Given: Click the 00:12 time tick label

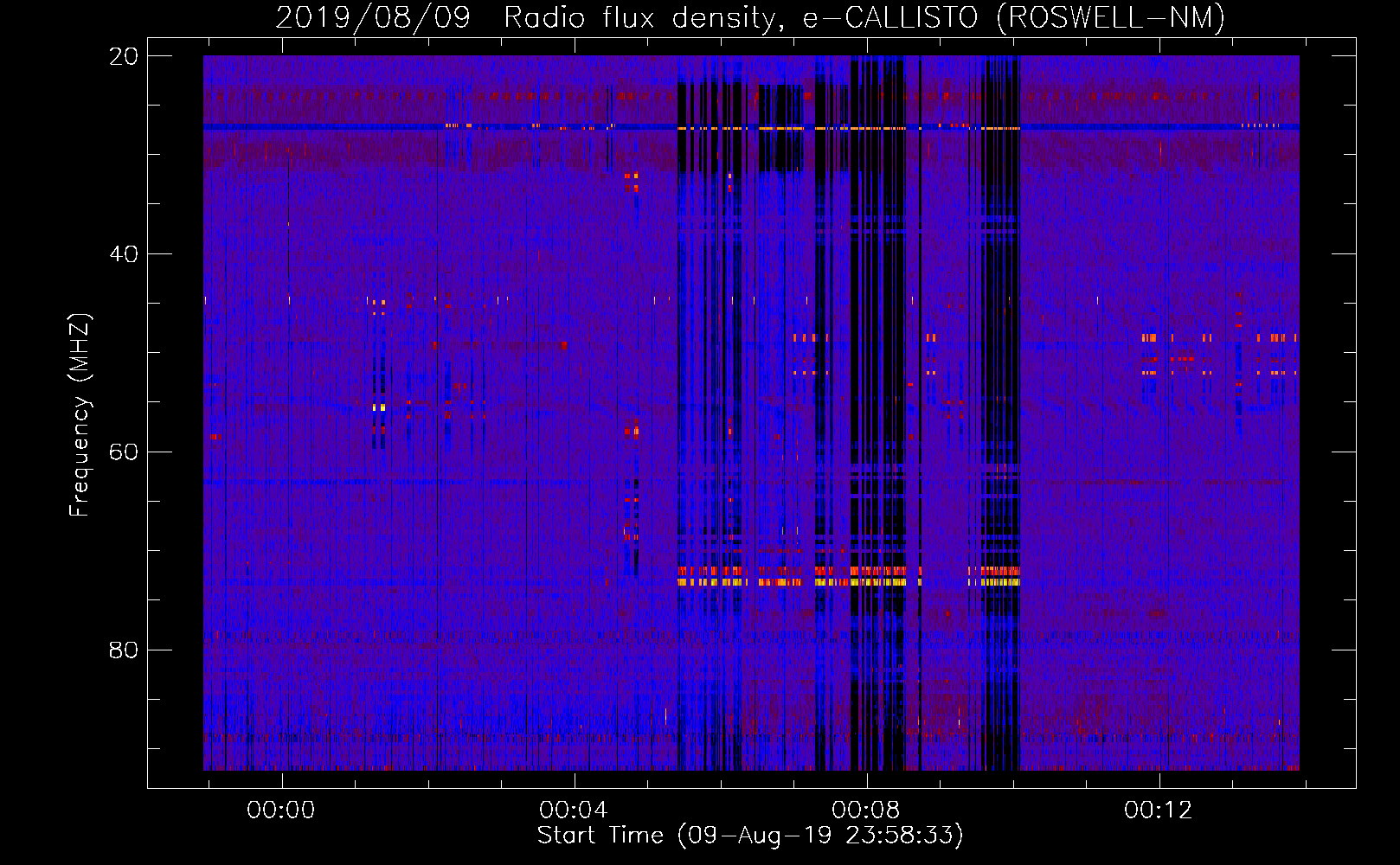Looking at the screenshot, I should (x=1159, y=811).
